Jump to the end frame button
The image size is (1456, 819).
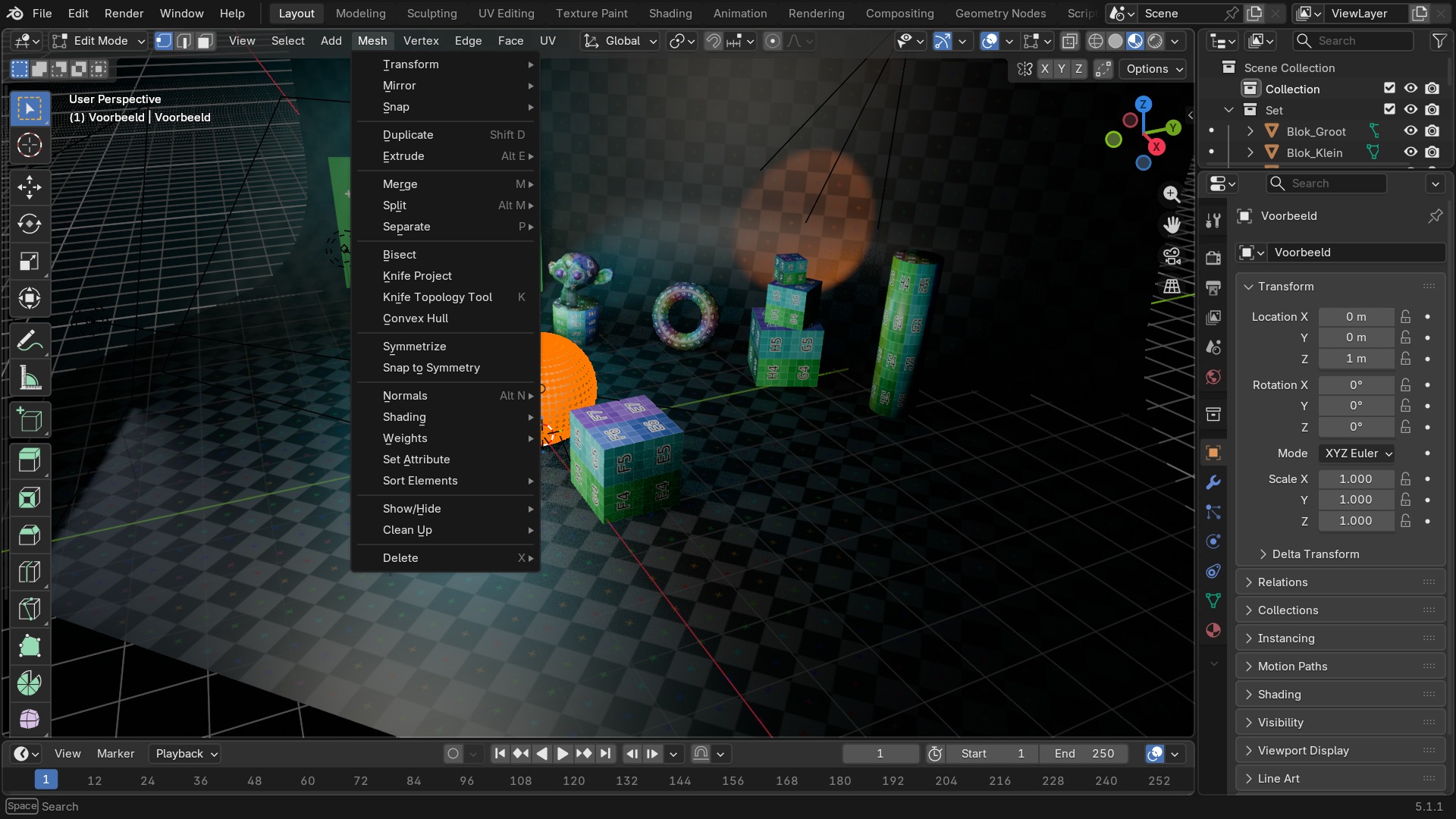(605, 754)
